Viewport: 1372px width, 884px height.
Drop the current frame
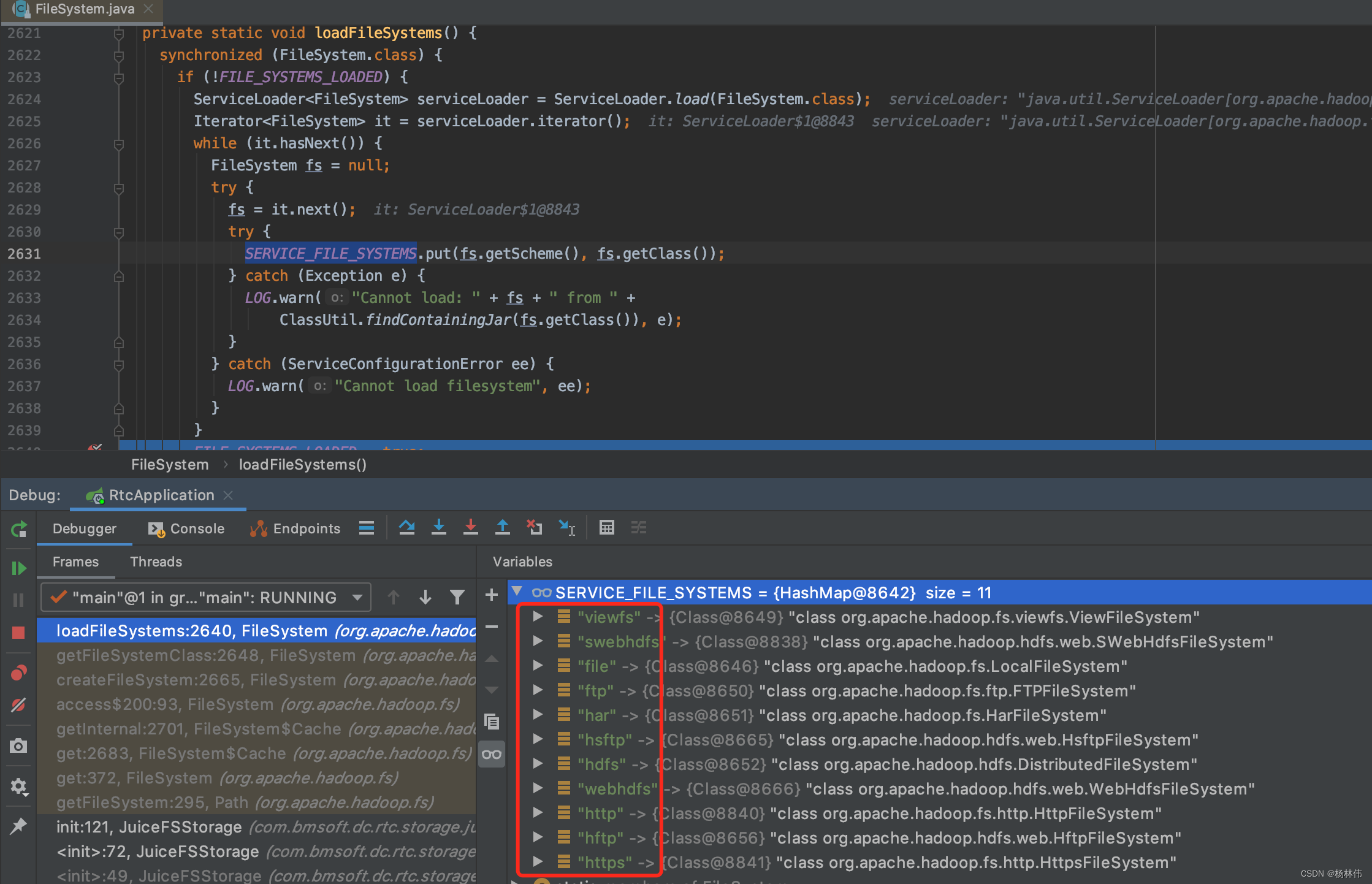pos(535,527)
